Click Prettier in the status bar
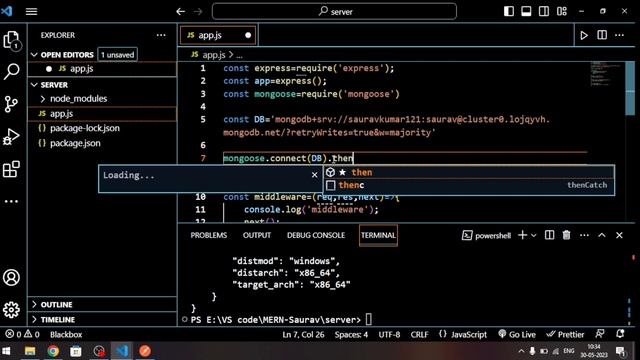Viewport: 640px width, 360px height. tap(565, 335)
